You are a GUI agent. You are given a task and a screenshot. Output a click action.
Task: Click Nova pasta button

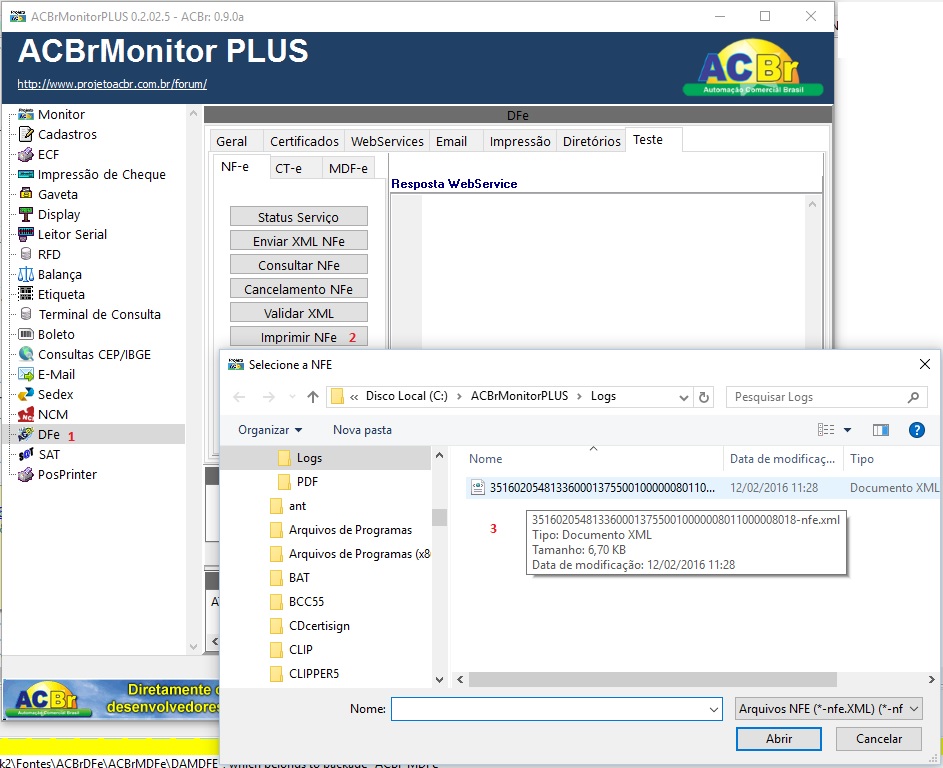pos(362,429)
